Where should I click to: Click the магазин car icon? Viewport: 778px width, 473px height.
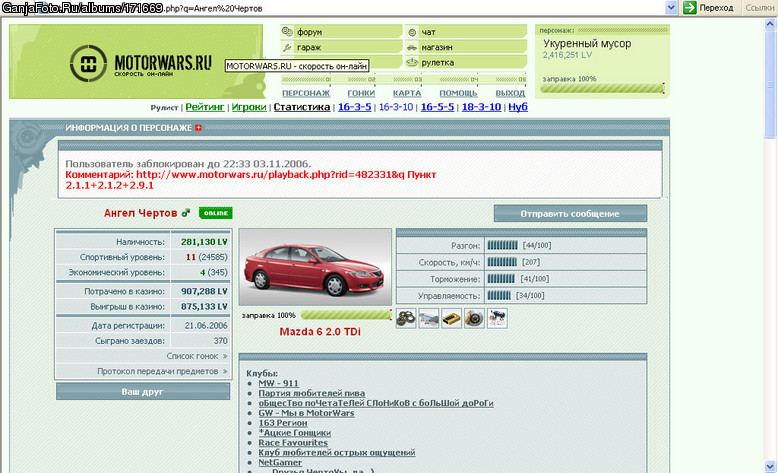(412, 48)
